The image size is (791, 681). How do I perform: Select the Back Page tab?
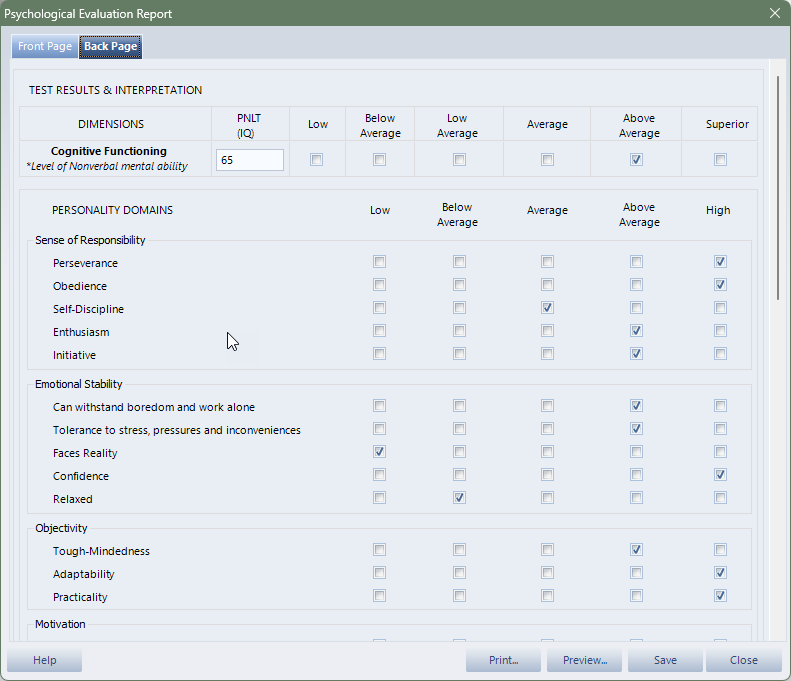[x=110, y=47]
